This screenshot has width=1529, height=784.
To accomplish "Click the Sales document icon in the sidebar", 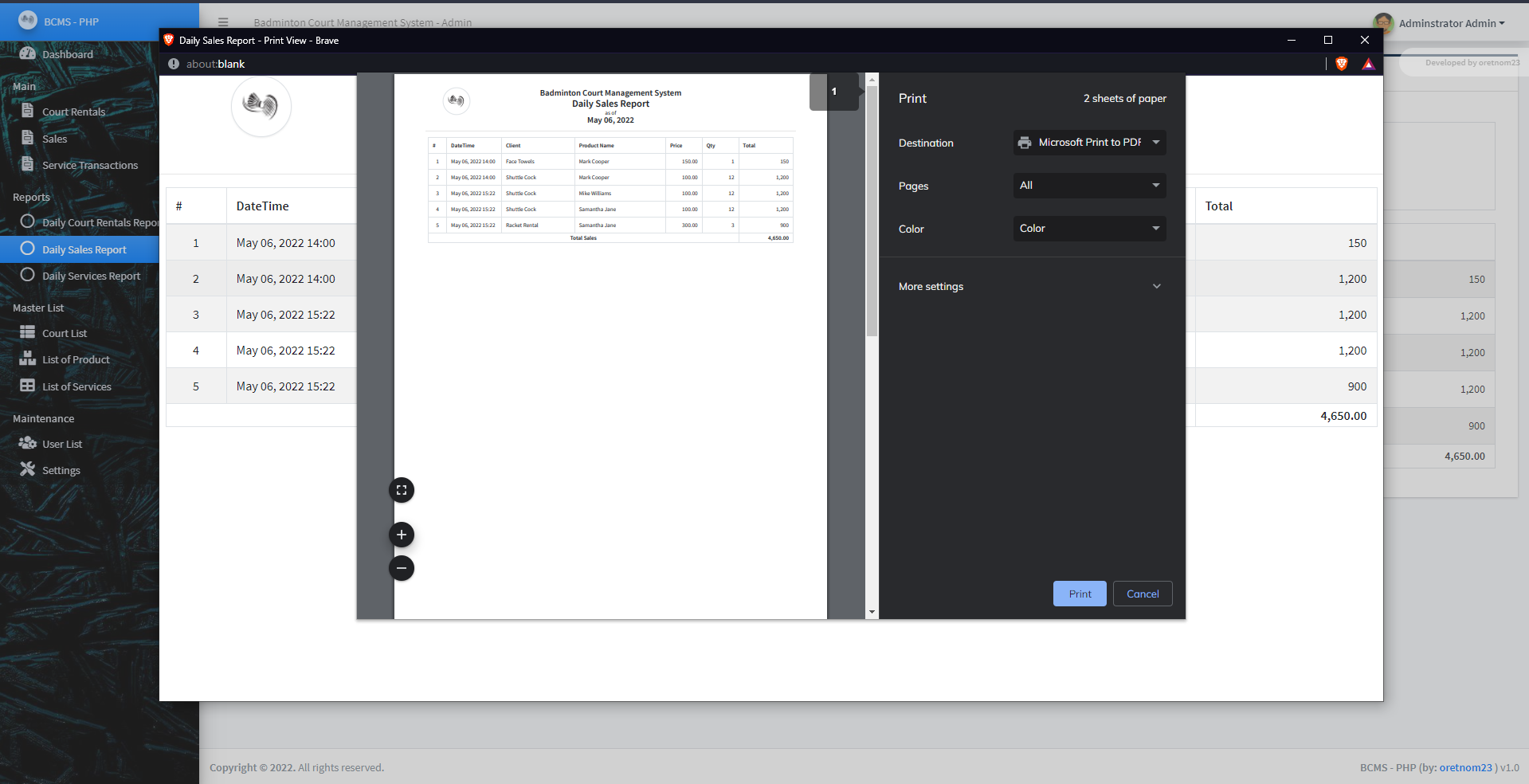I will tap(28, 138).
